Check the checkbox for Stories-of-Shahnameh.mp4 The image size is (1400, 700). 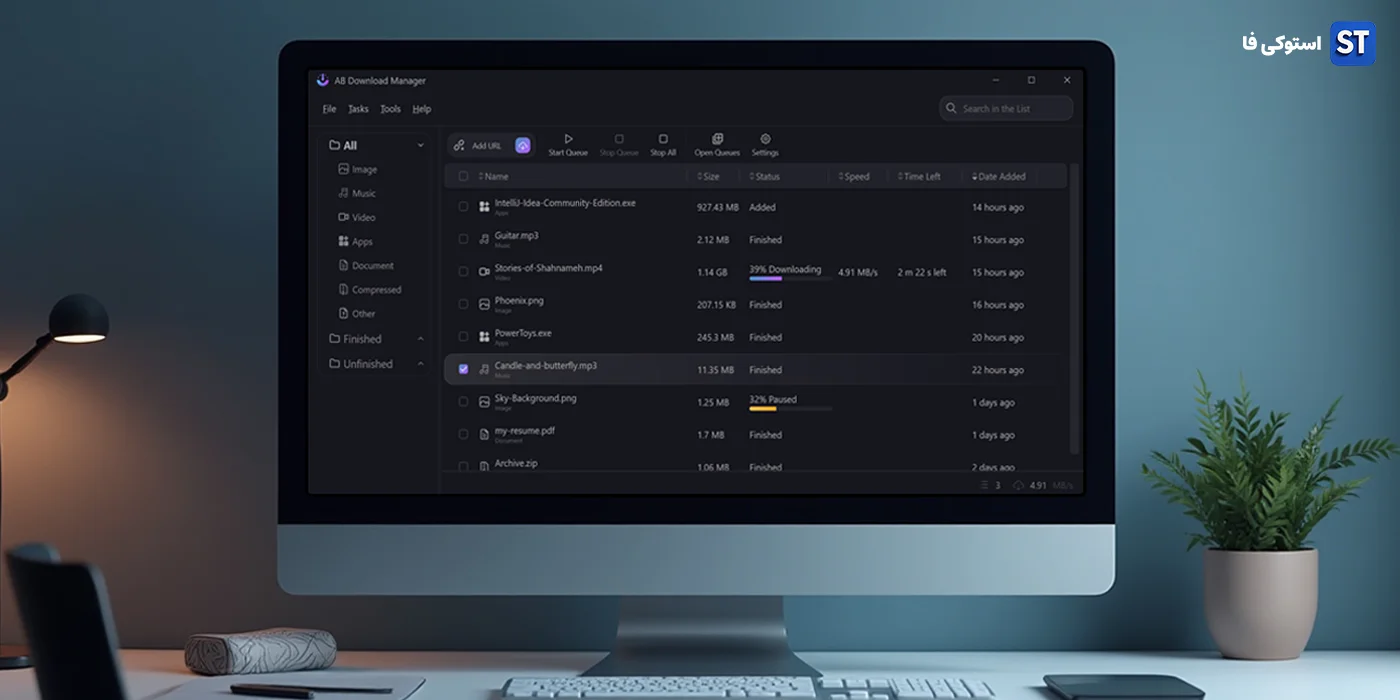click(463, 271)
